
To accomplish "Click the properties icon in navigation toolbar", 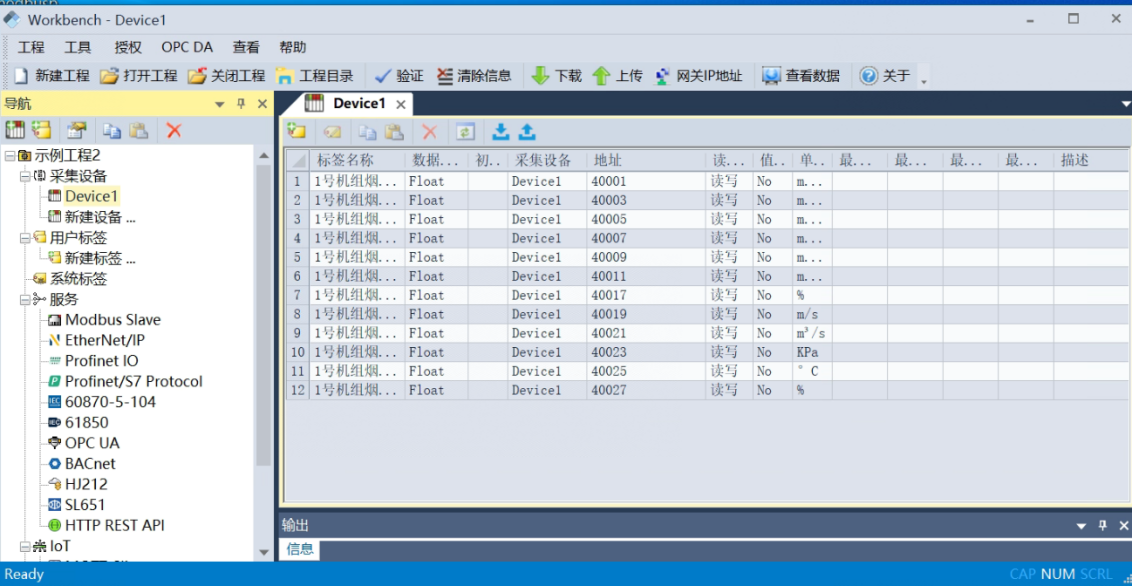I will tap(77, 131).
